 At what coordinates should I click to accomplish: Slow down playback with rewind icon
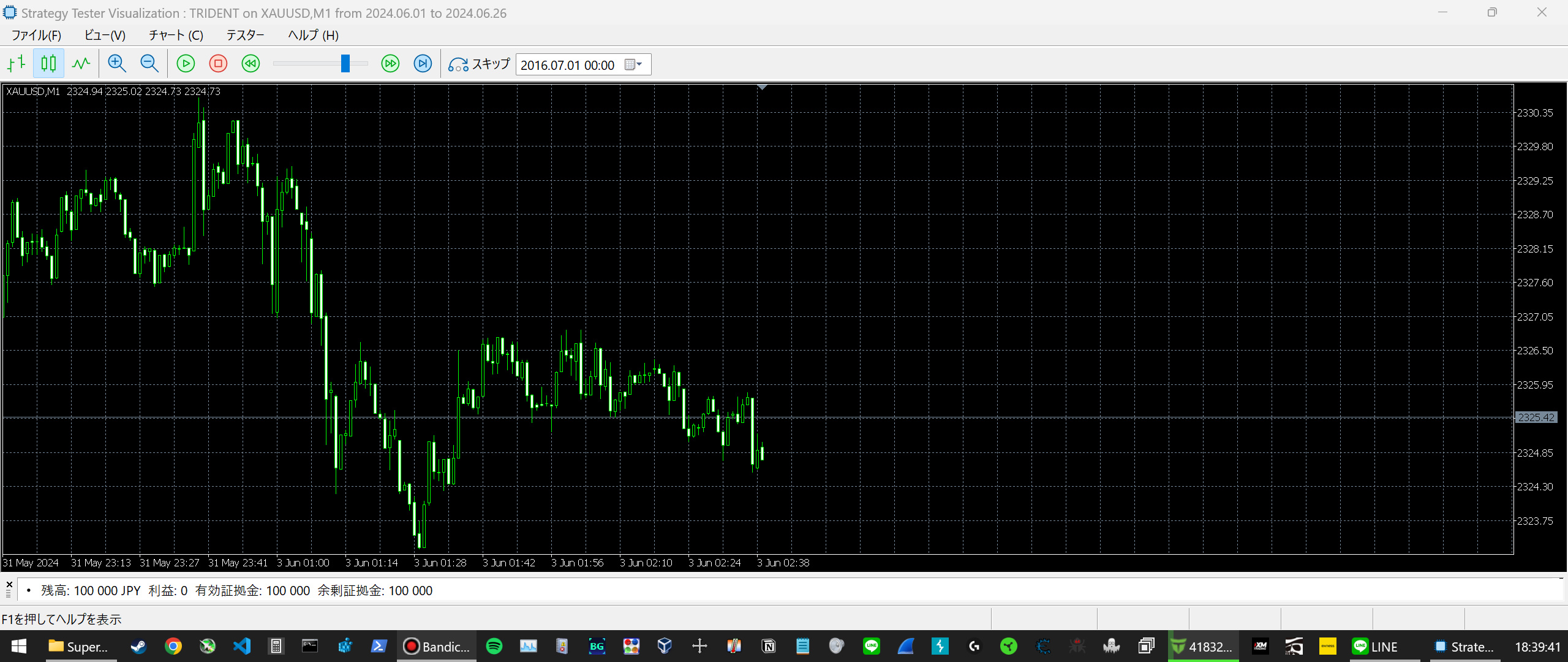pos(251,64)
